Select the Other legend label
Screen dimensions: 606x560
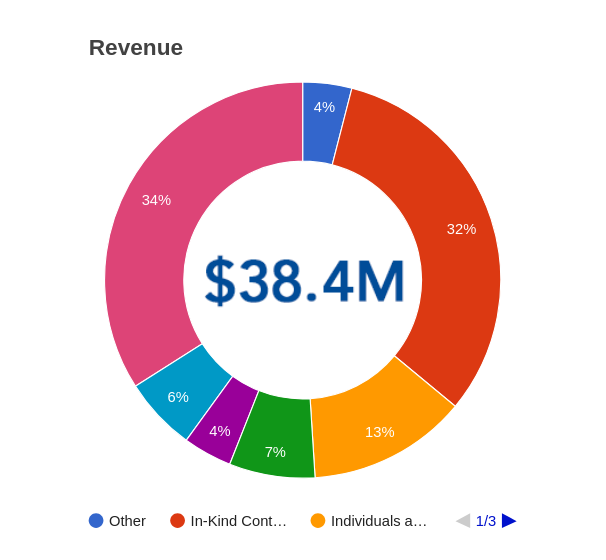[127, 521]
